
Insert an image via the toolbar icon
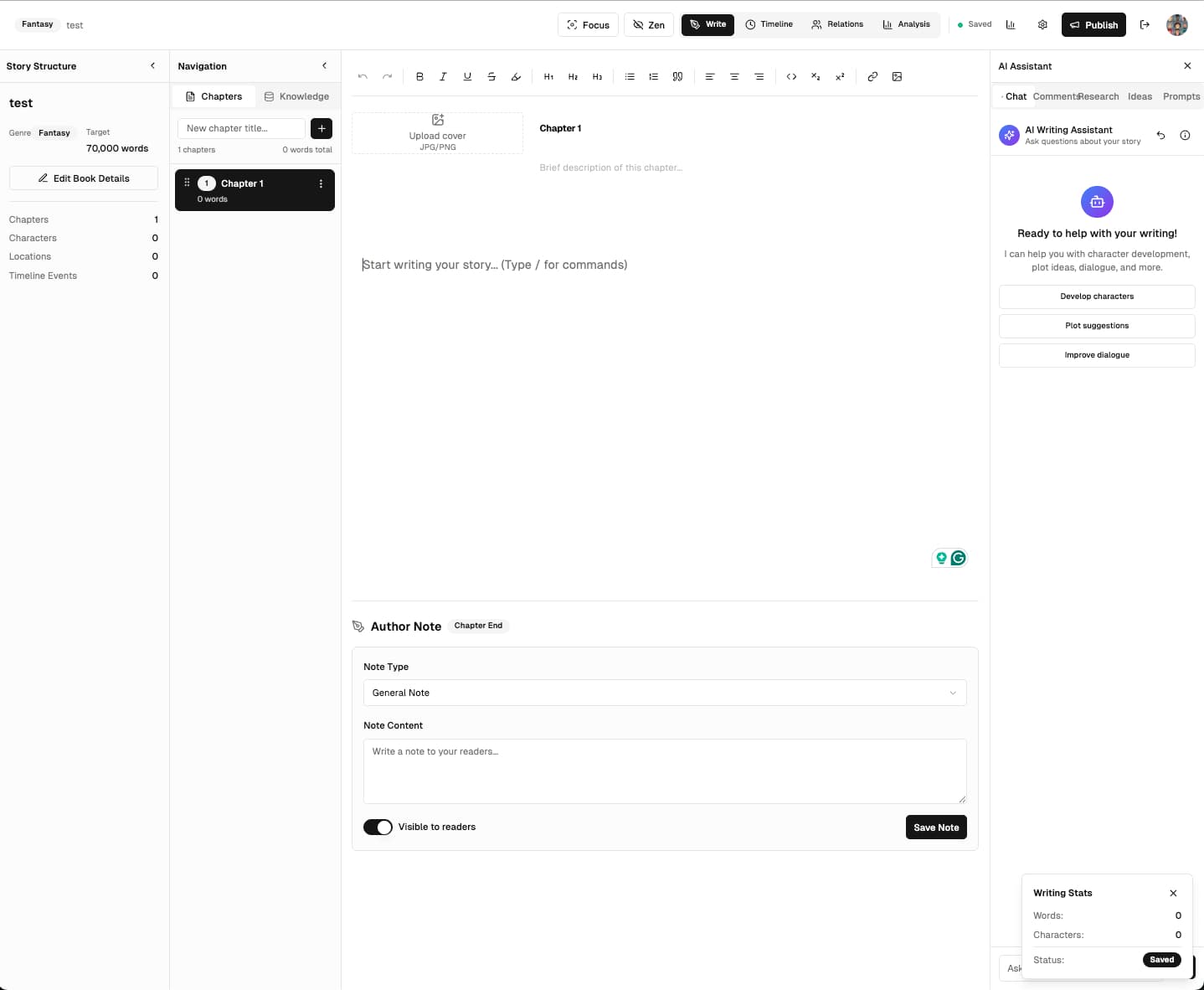point(897,76)
